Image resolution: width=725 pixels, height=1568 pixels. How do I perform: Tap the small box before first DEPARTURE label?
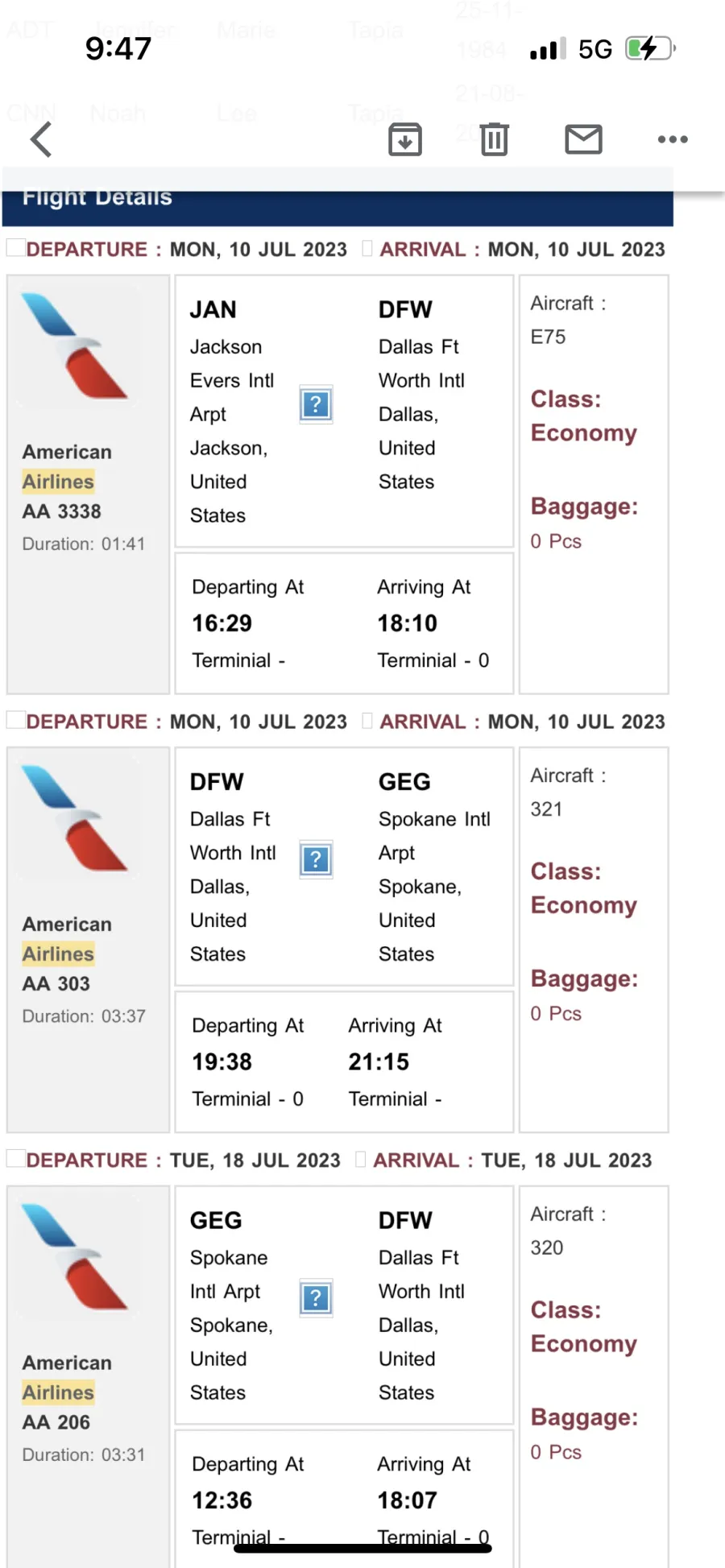tap(15, 247)
